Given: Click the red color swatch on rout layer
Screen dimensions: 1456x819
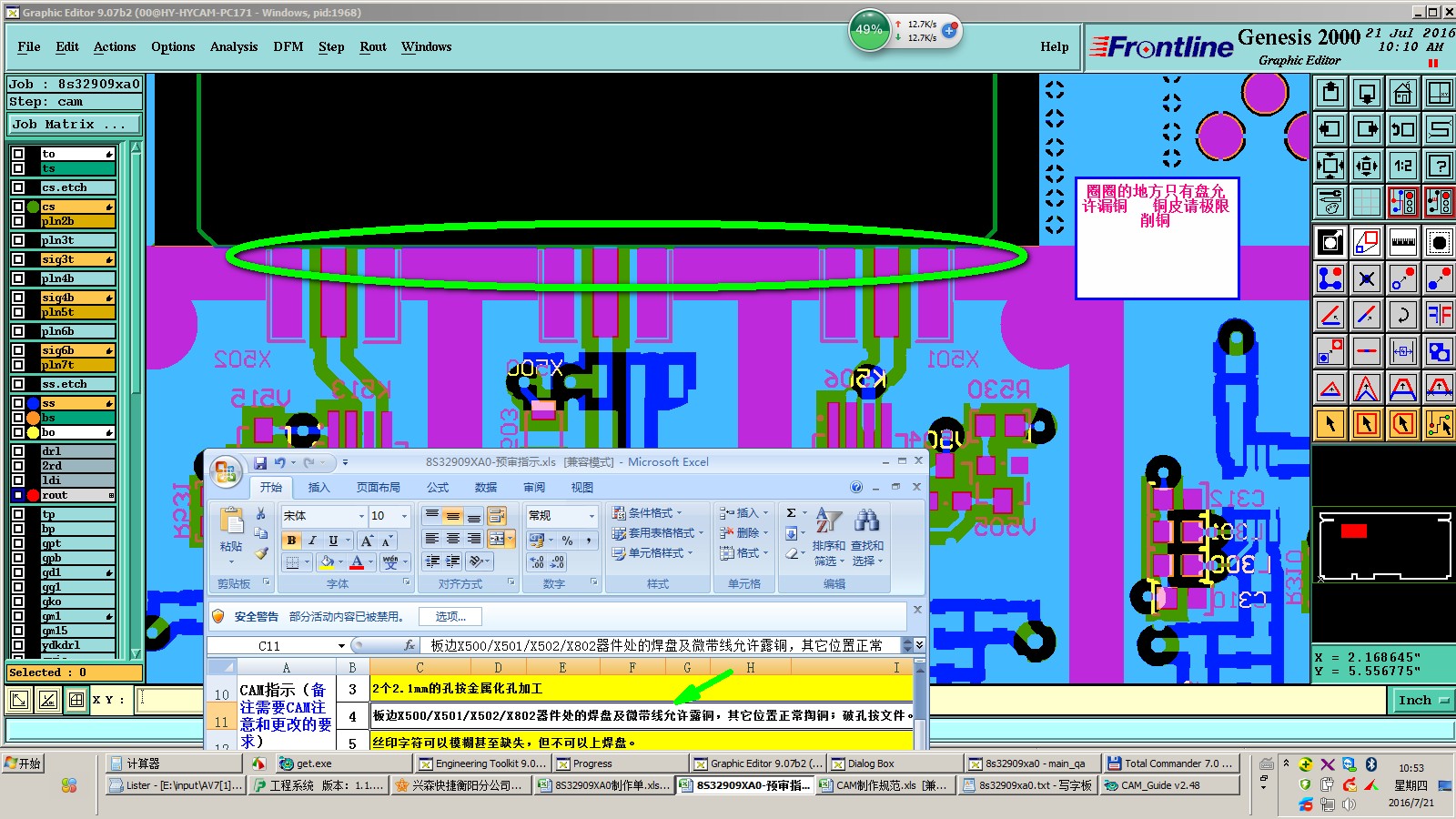Looking at the screenshot, I should point(34,495).
